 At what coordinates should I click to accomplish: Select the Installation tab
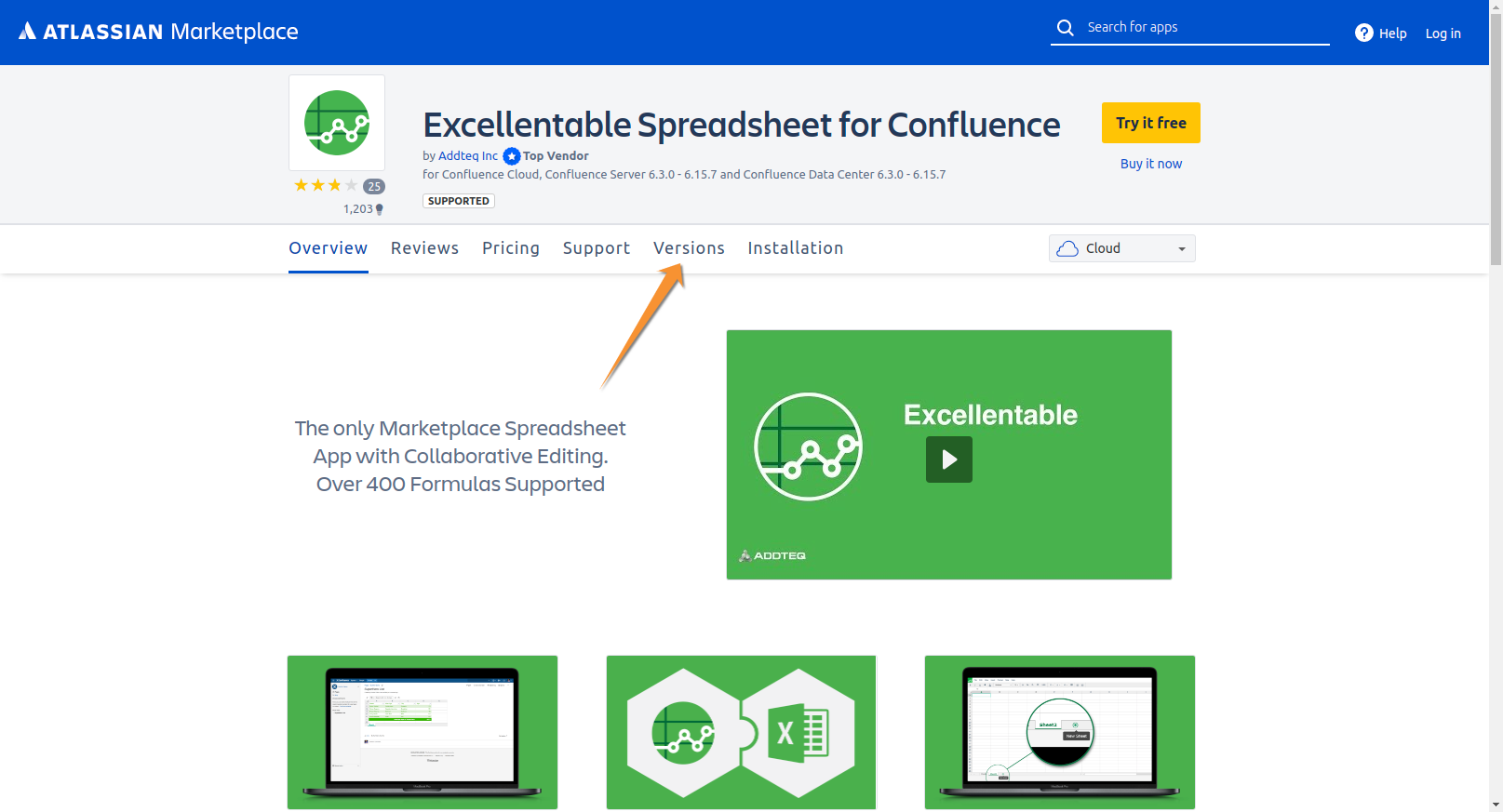point(795,248)
